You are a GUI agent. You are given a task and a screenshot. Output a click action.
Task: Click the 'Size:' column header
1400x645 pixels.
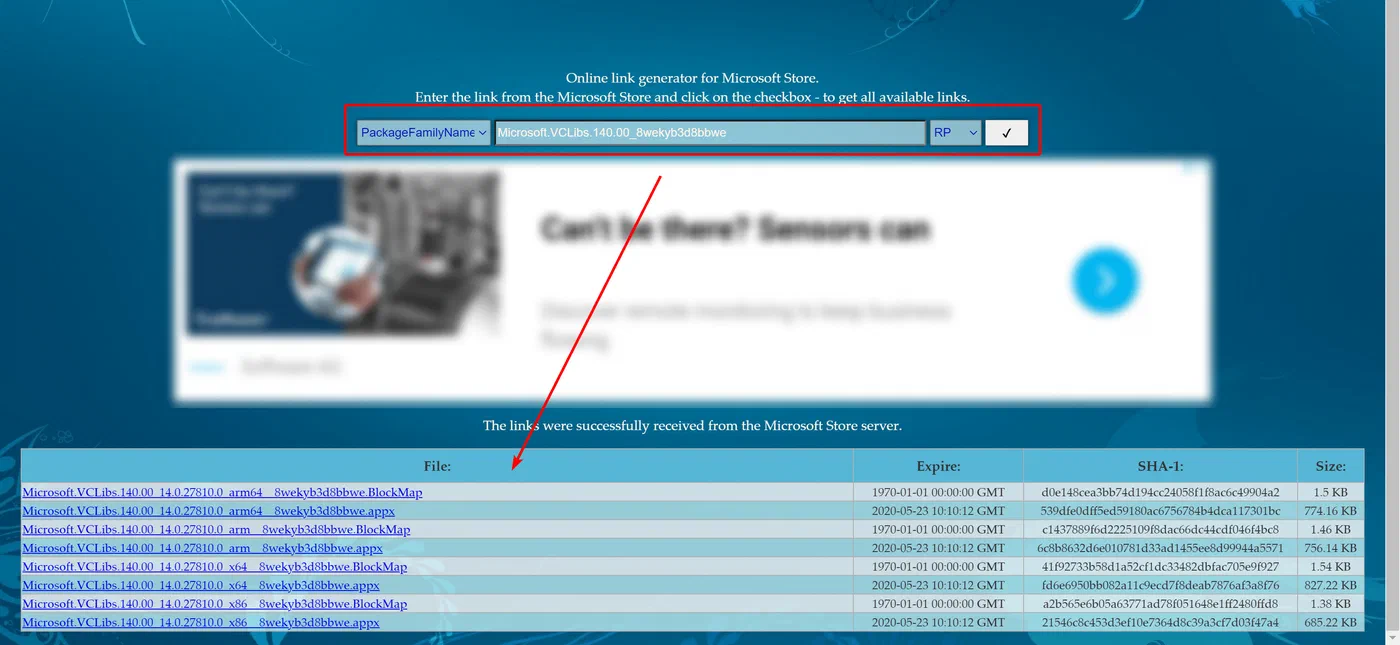point(1330,466)
